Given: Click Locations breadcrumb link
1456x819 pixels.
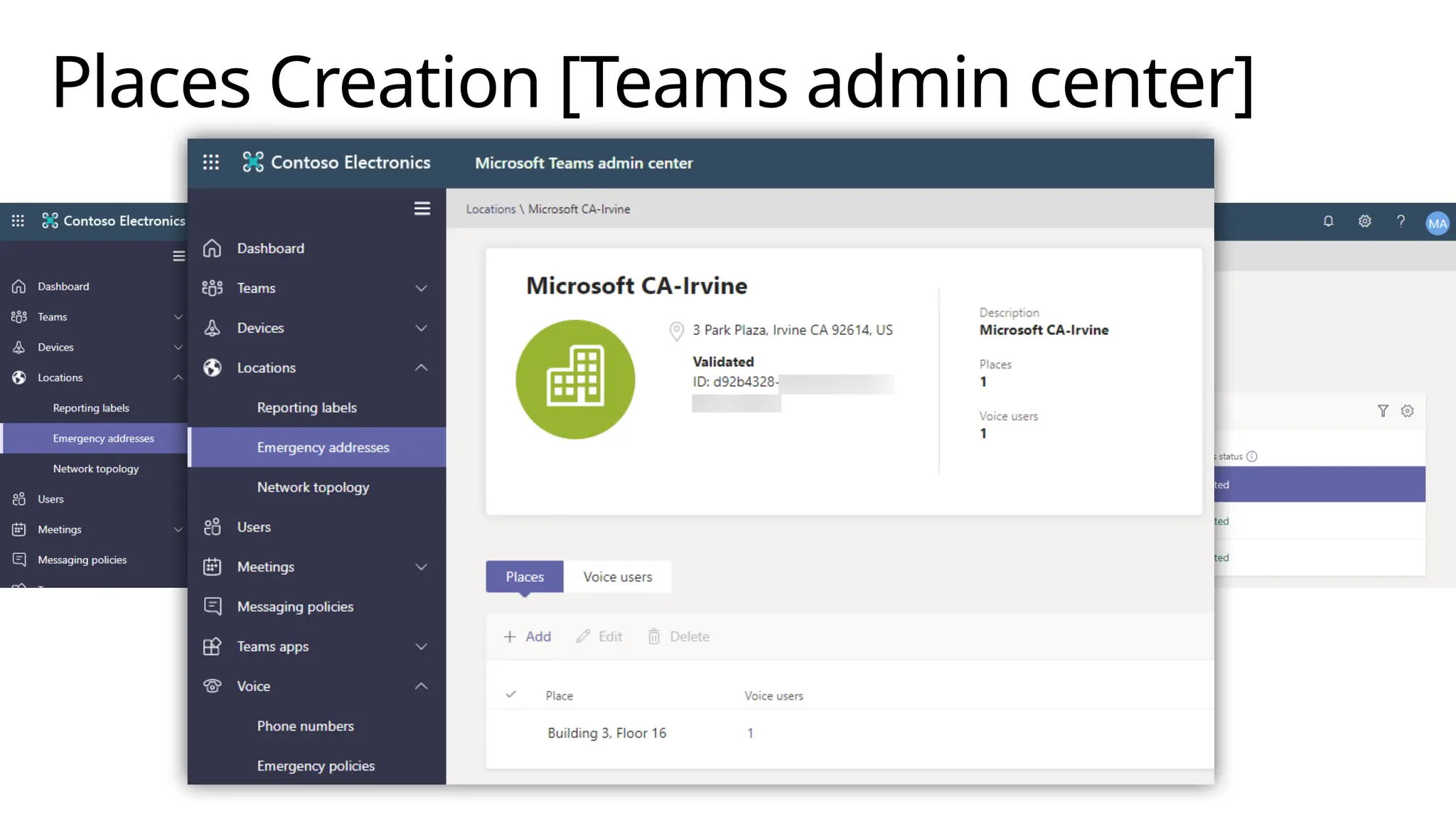Looking at the screenshot, I should 491,209.
